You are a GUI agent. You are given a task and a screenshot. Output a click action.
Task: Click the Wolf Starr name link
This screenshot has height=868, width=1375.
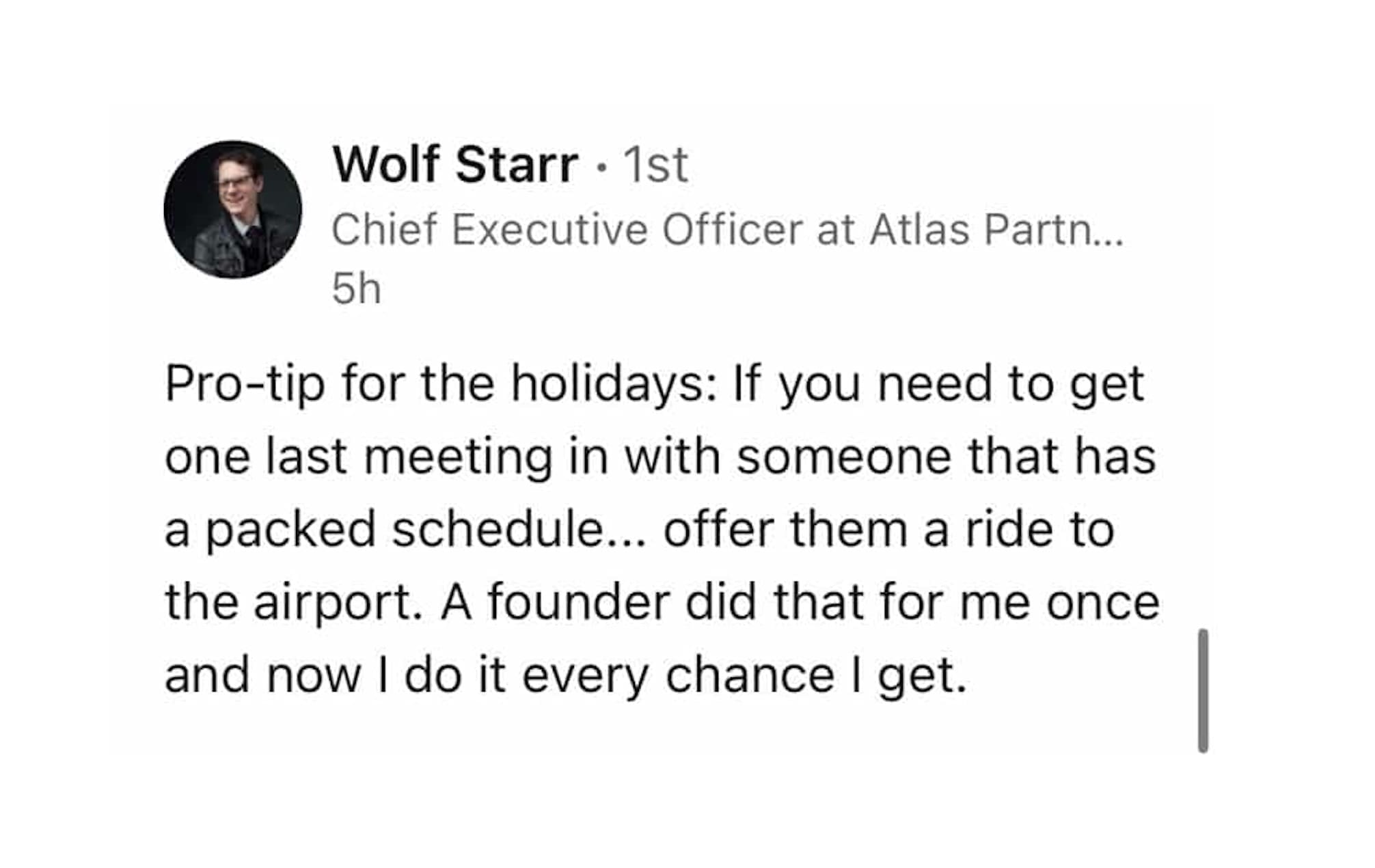click(x=455, y=165)
